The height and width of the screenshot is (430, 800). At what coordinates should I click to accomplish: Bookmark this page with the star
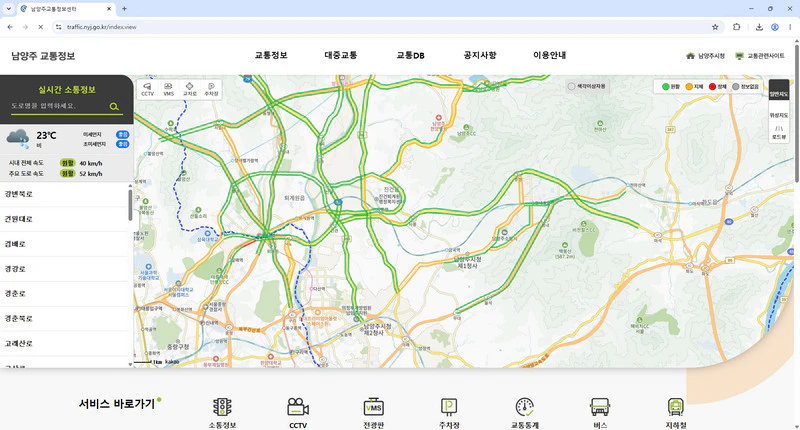[715, 27]
